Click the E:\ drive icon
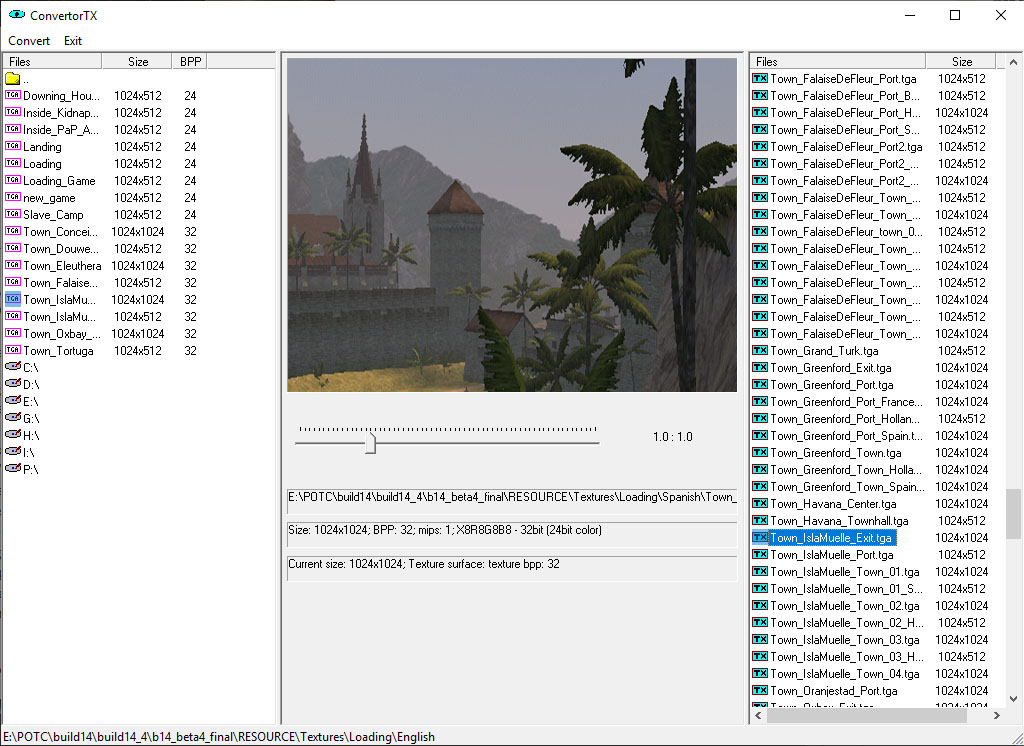The image size is (1024, 746). click(x=12, y=402)
